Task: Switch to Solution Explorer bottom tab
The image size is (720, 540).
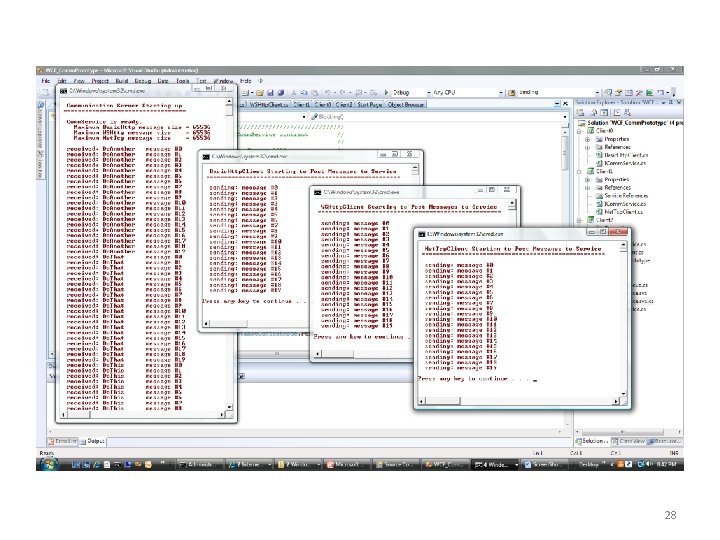Action: click(x=593, y=441)
